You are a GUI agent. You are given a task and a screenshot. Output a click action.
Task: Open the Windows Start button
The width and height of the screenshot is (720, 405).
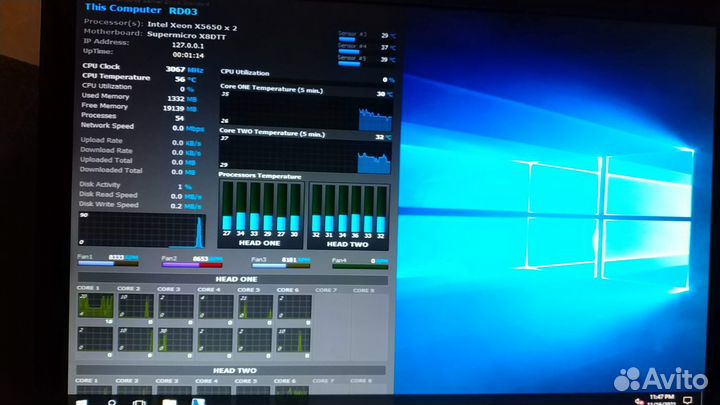(82, 402)
